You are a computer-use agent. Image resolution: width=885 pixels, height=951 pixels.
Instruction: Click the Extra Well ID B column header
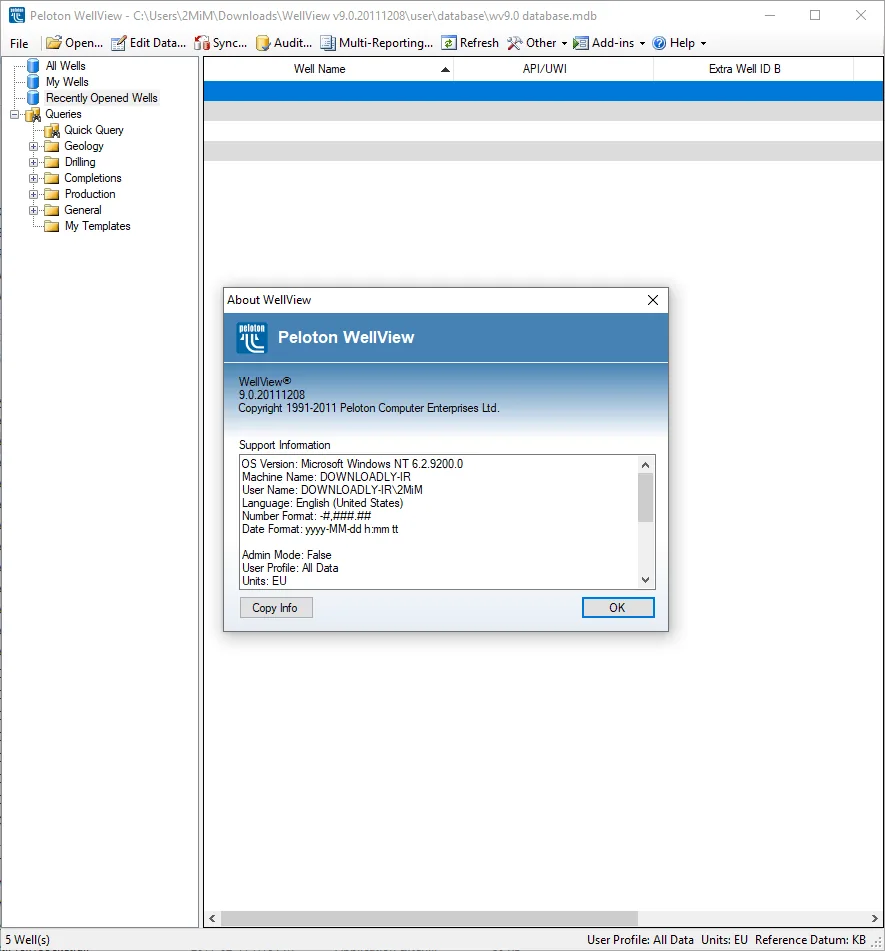tap(753, 69)
